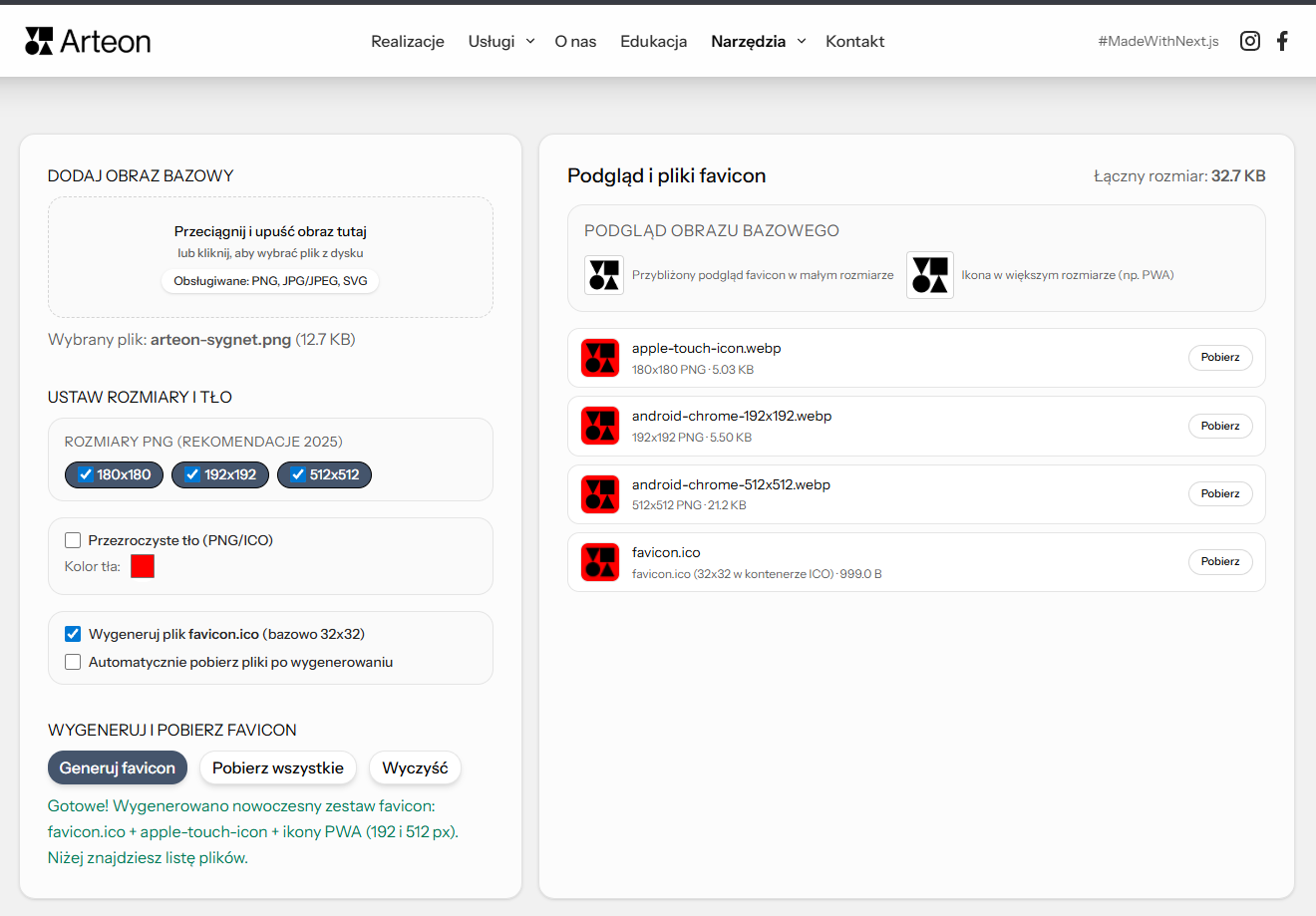Expand the Usługi dropdown menu

pos(500,41)
